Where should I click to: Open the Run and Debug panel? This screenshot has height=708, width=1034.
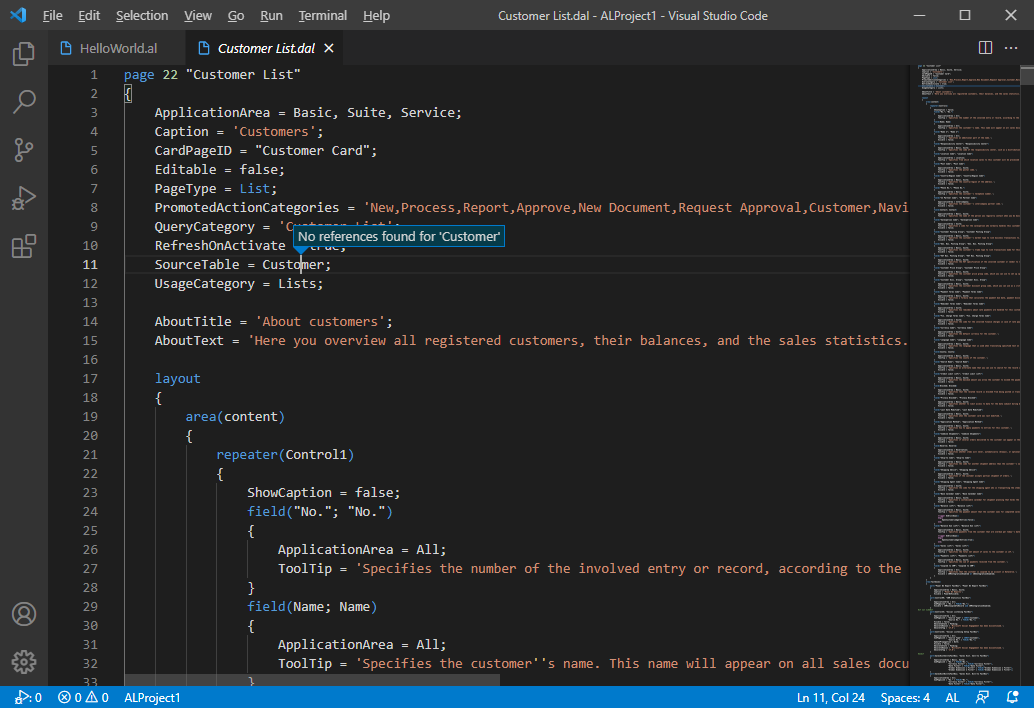pyautogui.click(x=24, y=198)
